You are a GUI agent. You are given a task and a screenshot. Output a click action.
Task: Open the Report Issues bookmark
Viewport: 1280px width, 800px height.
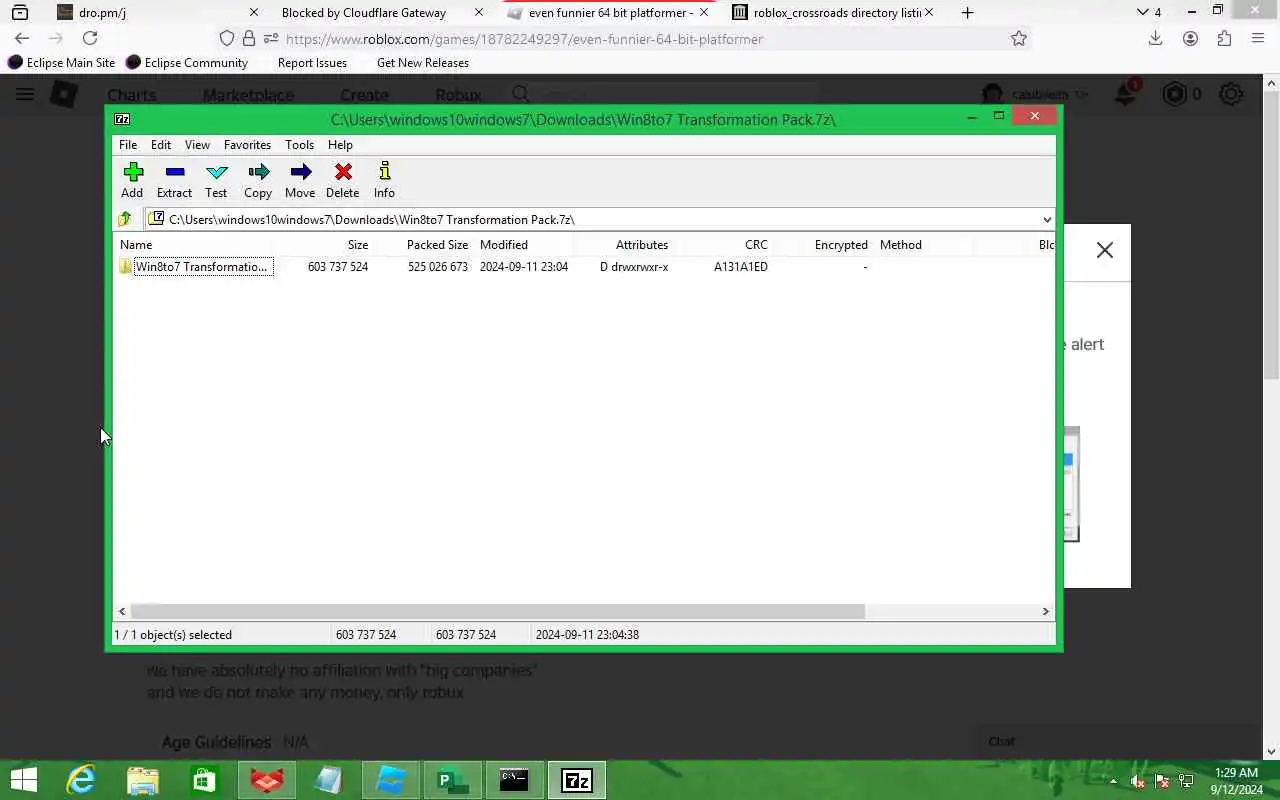tap(312, 62)
